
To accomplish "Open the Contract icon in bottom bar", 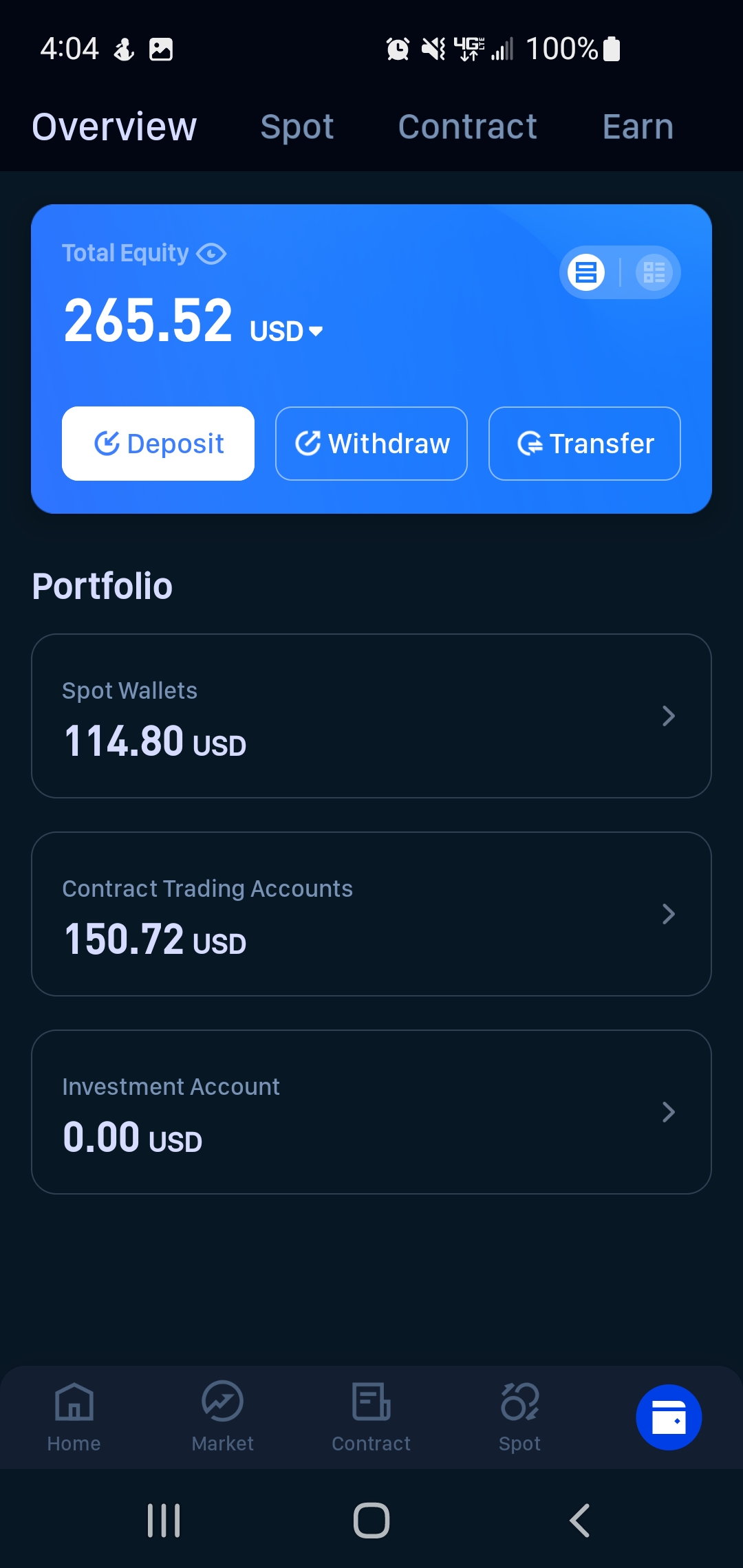I will point(371,1402).
